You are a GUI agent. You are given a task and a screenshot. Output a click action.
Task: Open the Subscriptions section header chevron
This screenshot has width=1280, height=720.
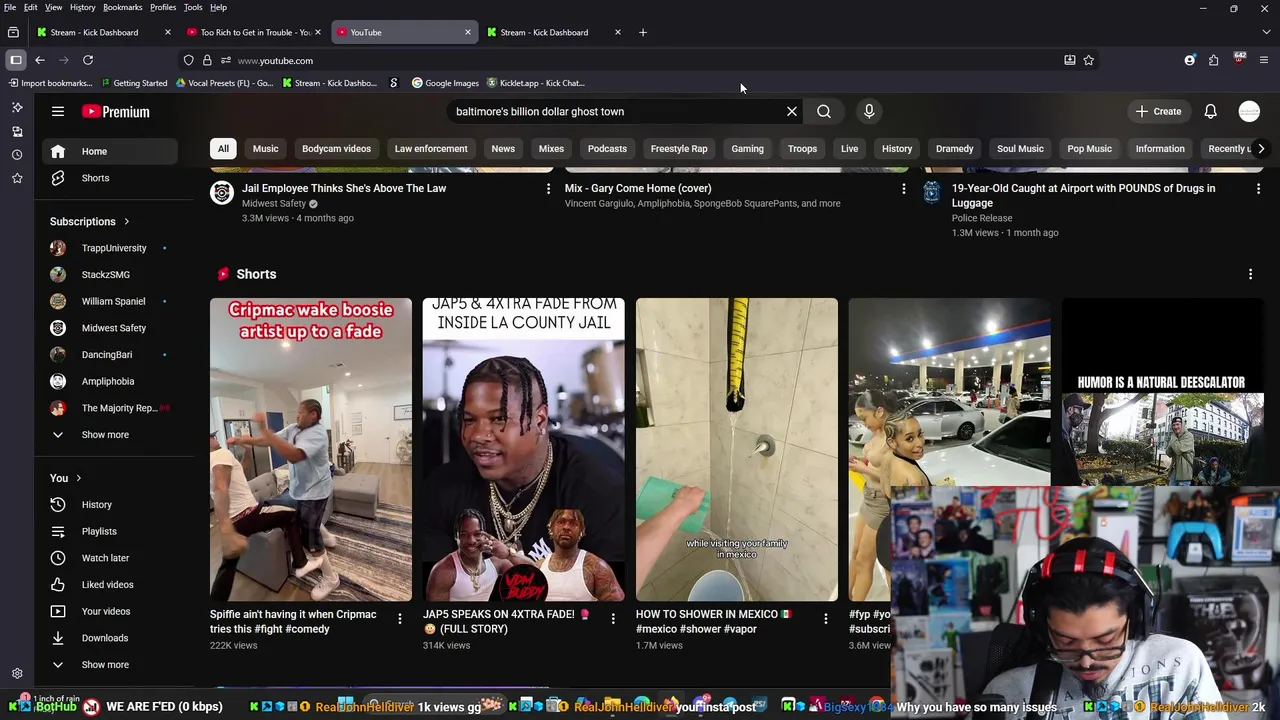[x=126, y=221]
